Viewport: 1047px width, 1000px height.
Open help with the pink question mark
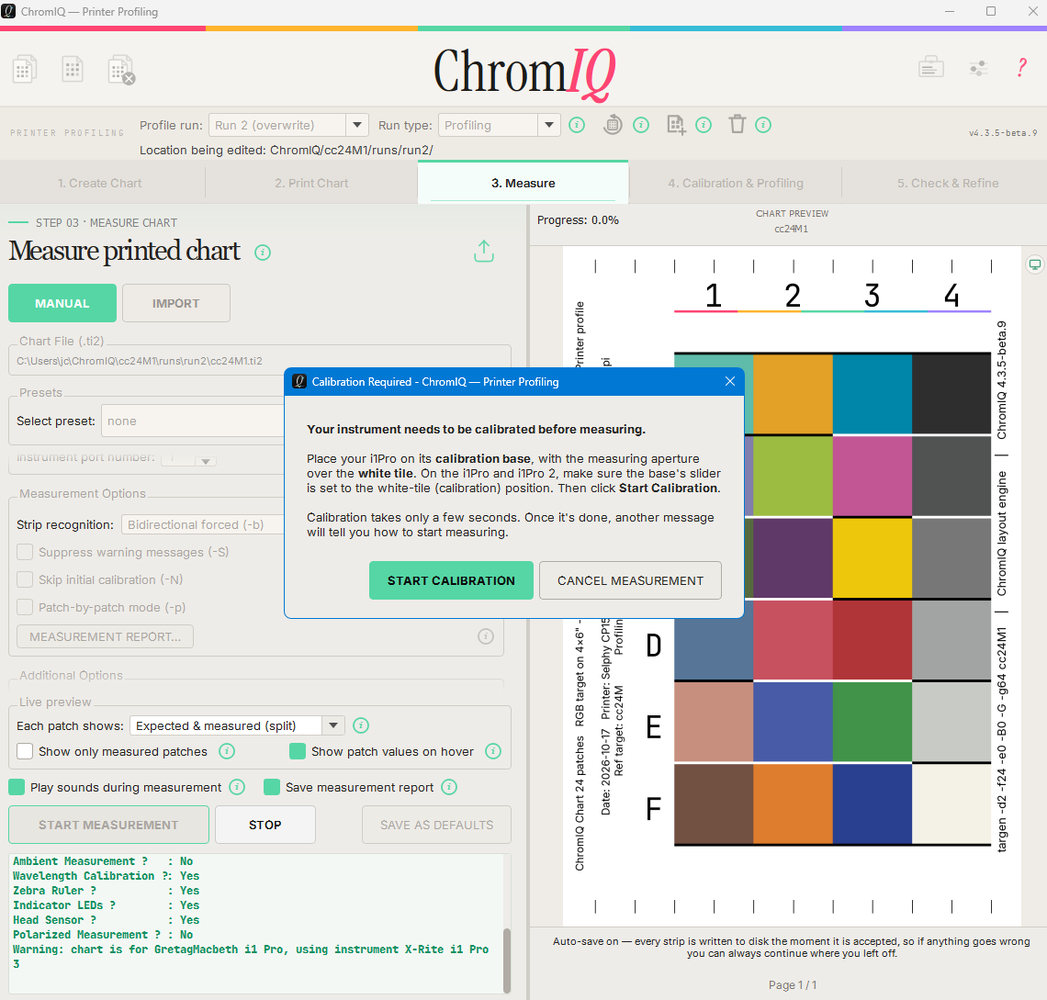pyautogui.click(x=1022, y=67)
